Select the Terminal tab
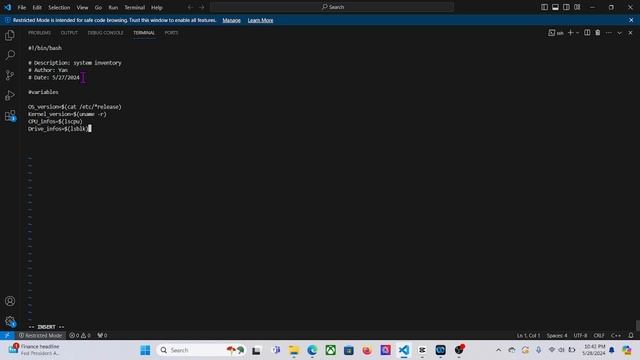Screen dimensions: 640x360 [x=144, y=33]
